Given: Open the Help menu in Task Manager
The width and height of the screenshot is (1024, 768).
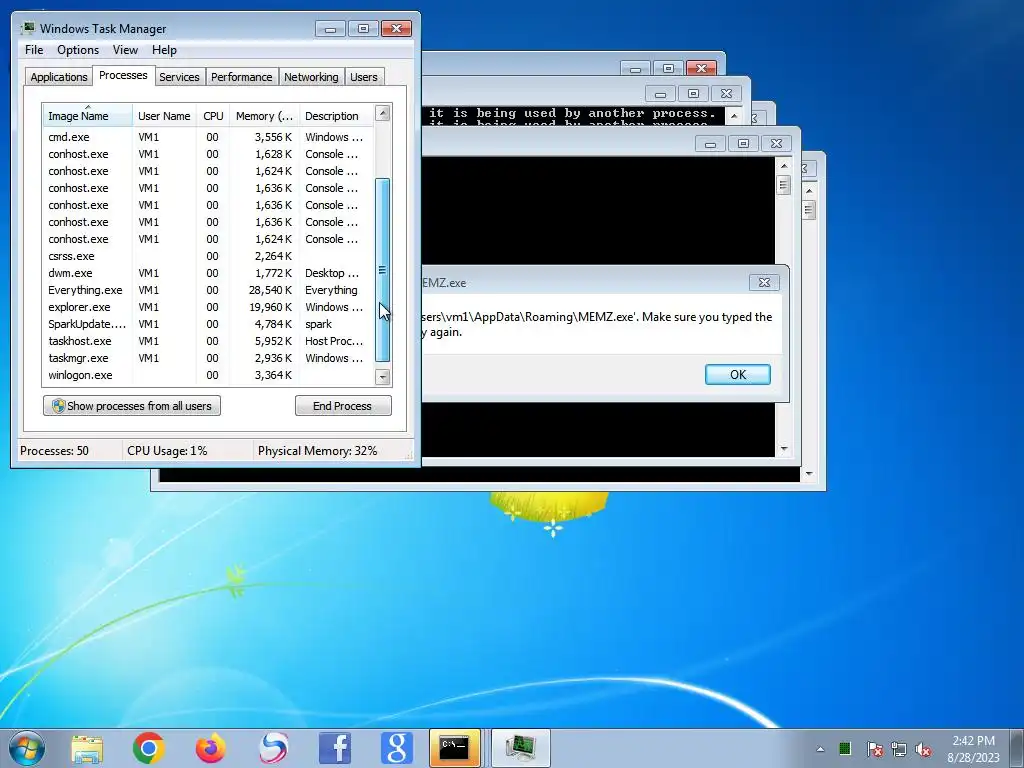Looking at the screenshot, I should [164, 50].
